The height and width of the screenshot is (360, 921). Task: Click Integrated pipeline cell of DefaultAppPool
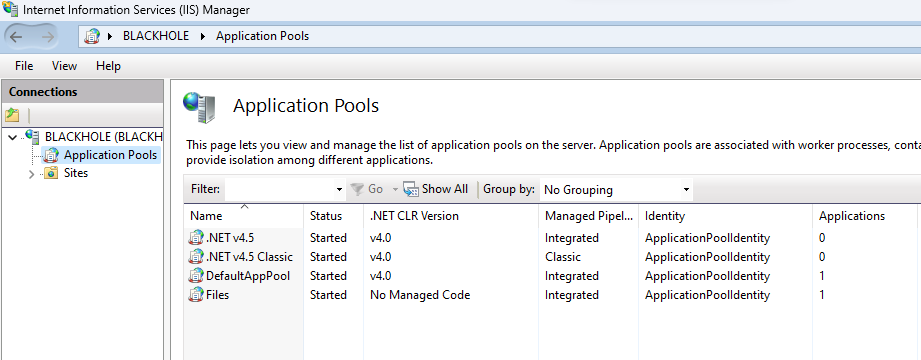pyautogui.click(x=572, y=276)
